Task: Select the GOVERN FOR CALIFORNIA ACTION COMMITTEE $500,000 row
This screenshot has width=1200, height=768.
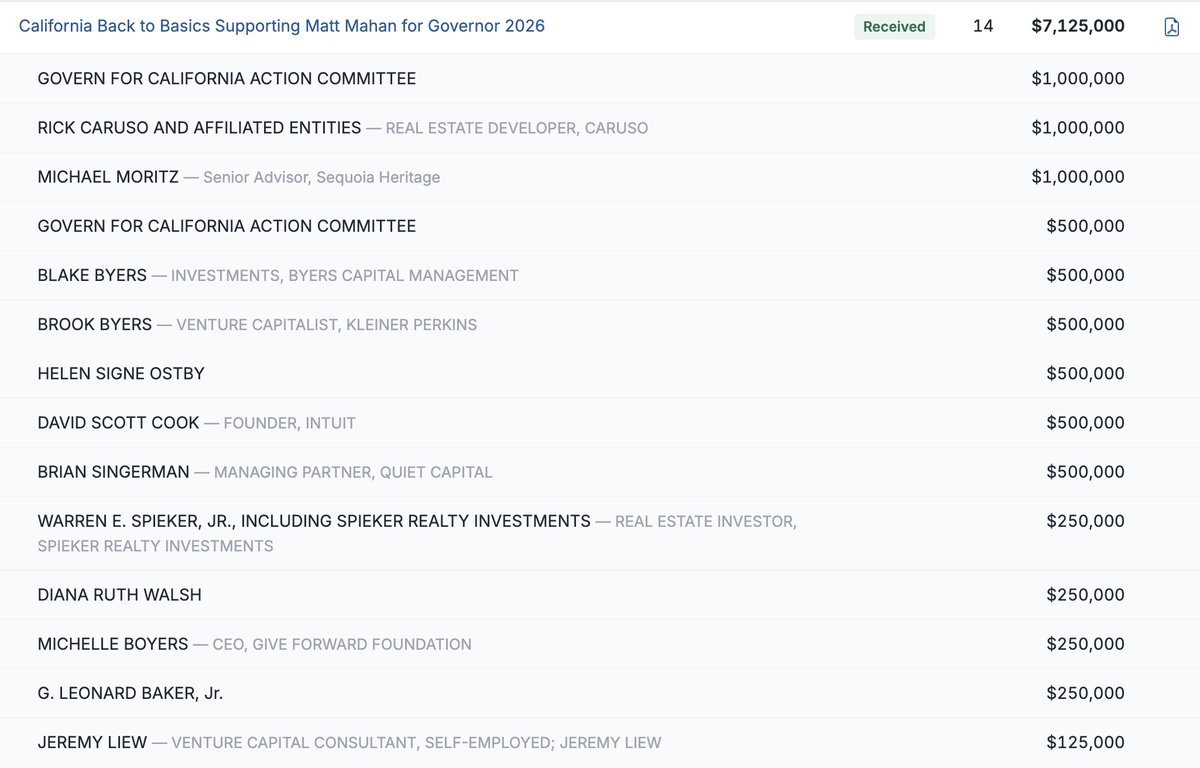Action: coord(600,226)
